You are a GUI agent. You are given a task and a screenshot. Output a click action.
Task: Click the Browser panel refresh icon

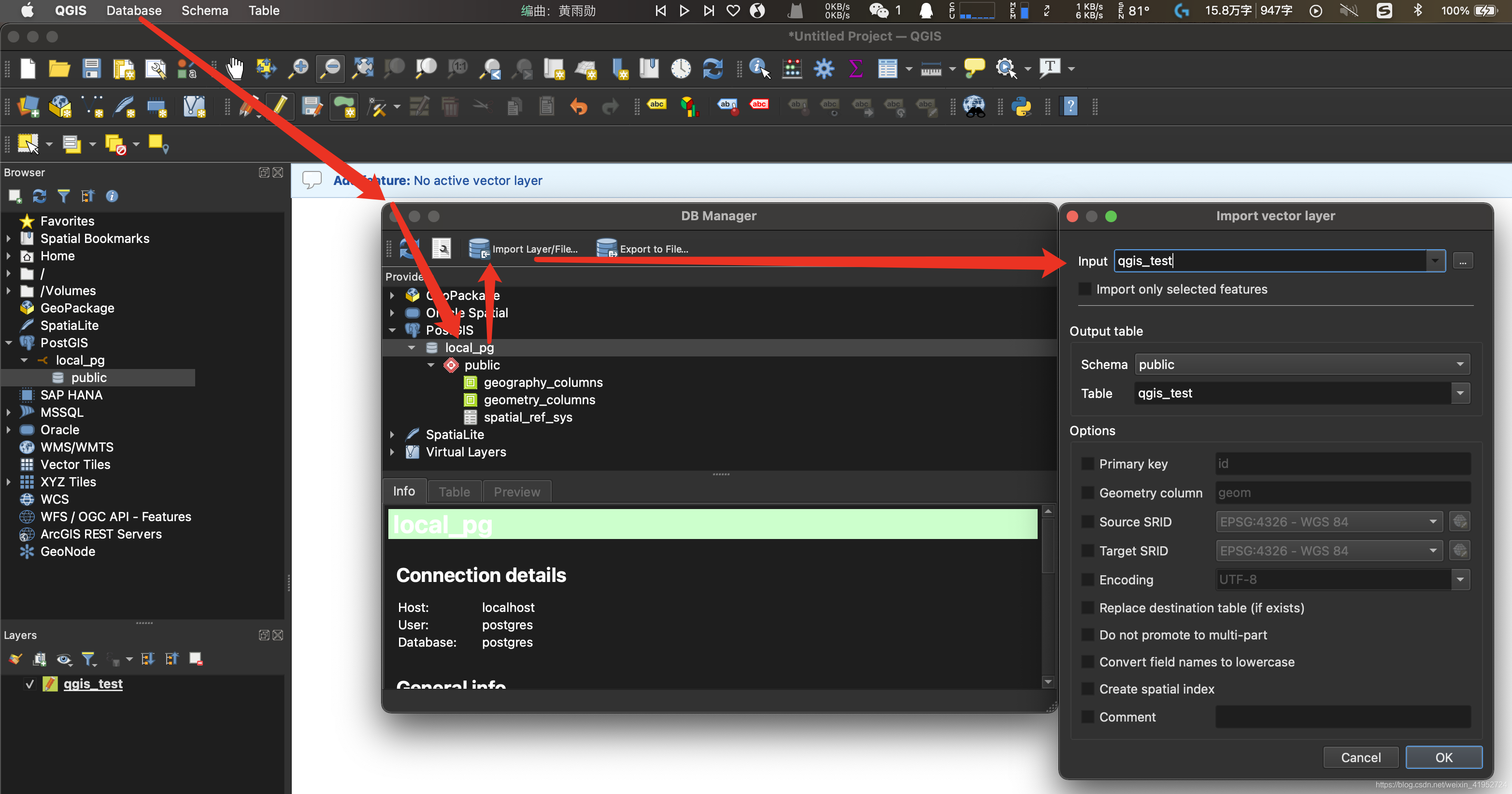[x=39, y=196]
